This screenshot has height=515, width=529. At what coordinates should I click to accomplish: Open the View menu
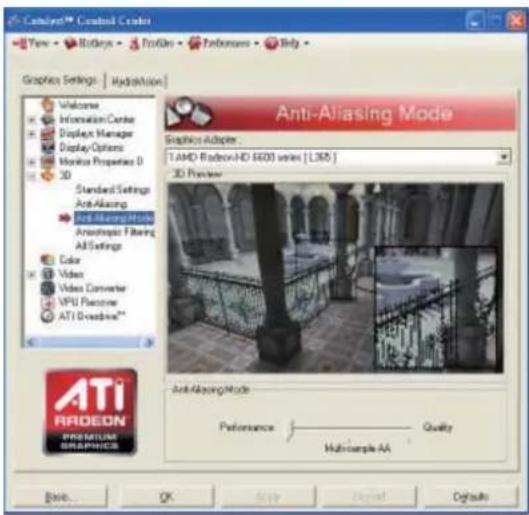point(35,43)
